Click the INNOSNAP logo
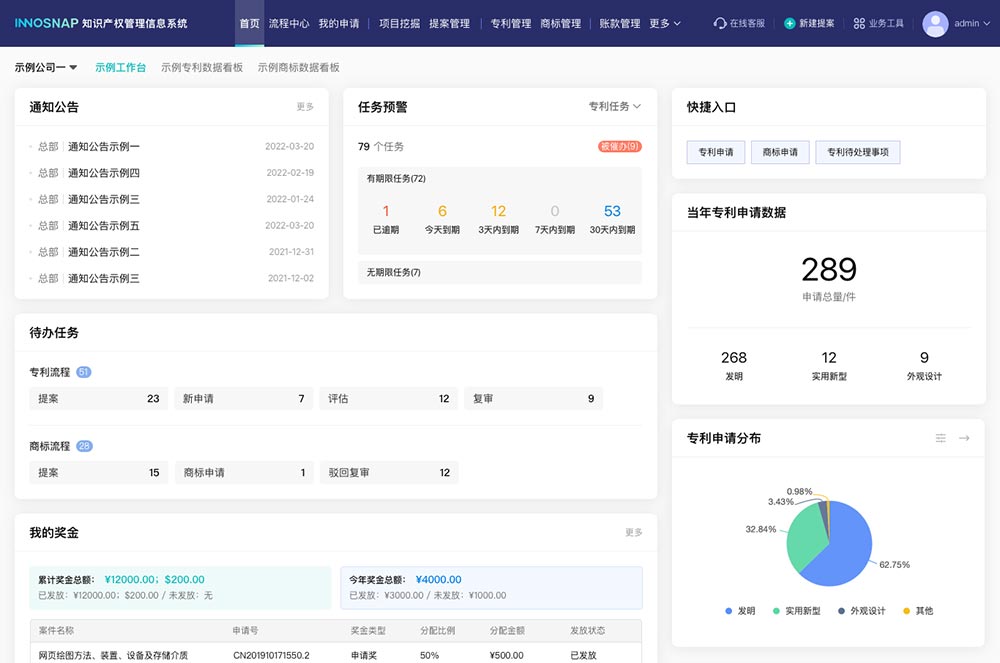The height and width of the screenshot is (663, 1000). pos(47,23)
